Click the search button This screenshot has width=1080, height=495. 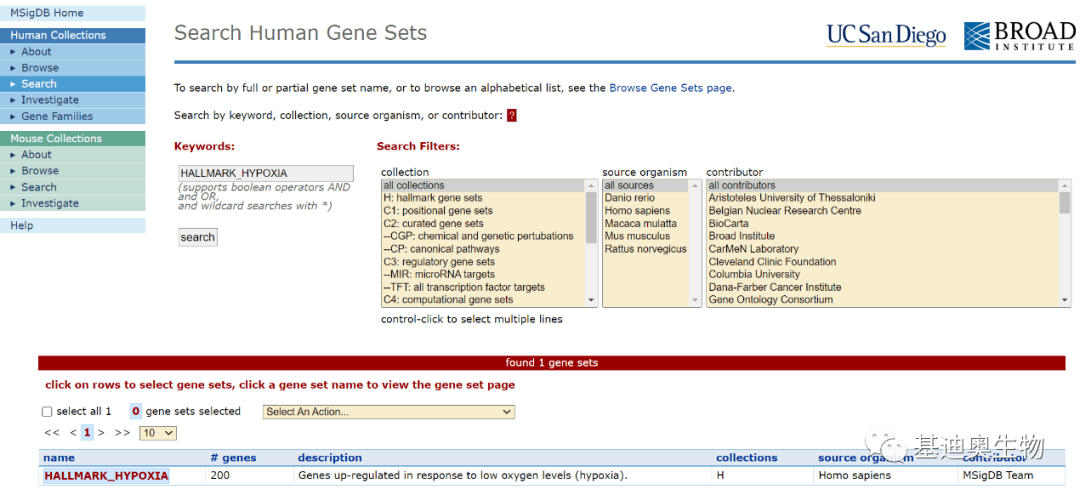click(198, 237)
